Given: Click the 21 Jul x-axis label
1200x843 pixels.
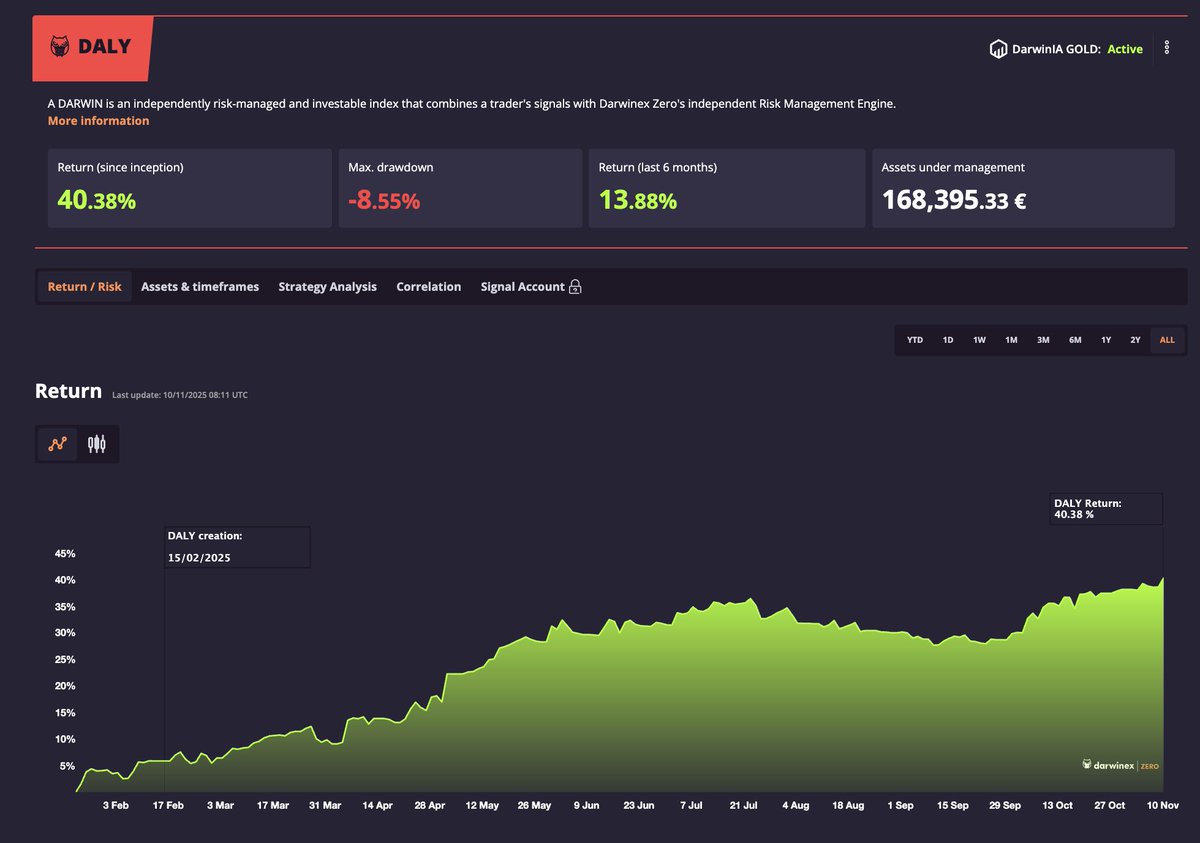Looking at the screenshot, I should tap(744, 805).
